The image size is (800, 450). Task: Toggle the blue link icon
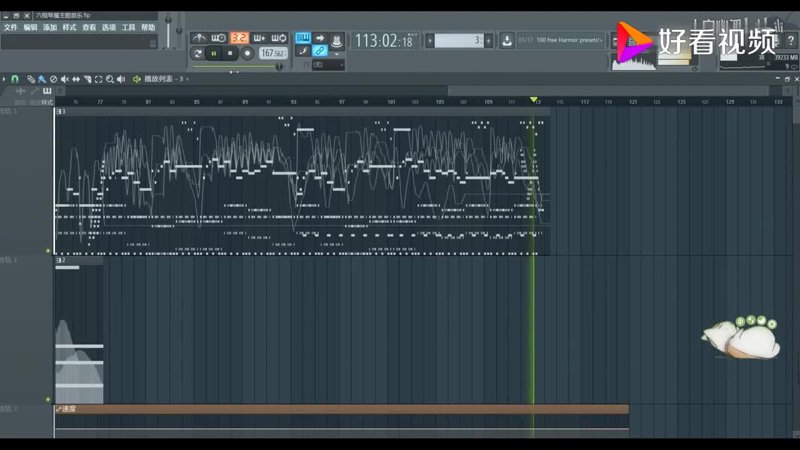pos(320,51)
